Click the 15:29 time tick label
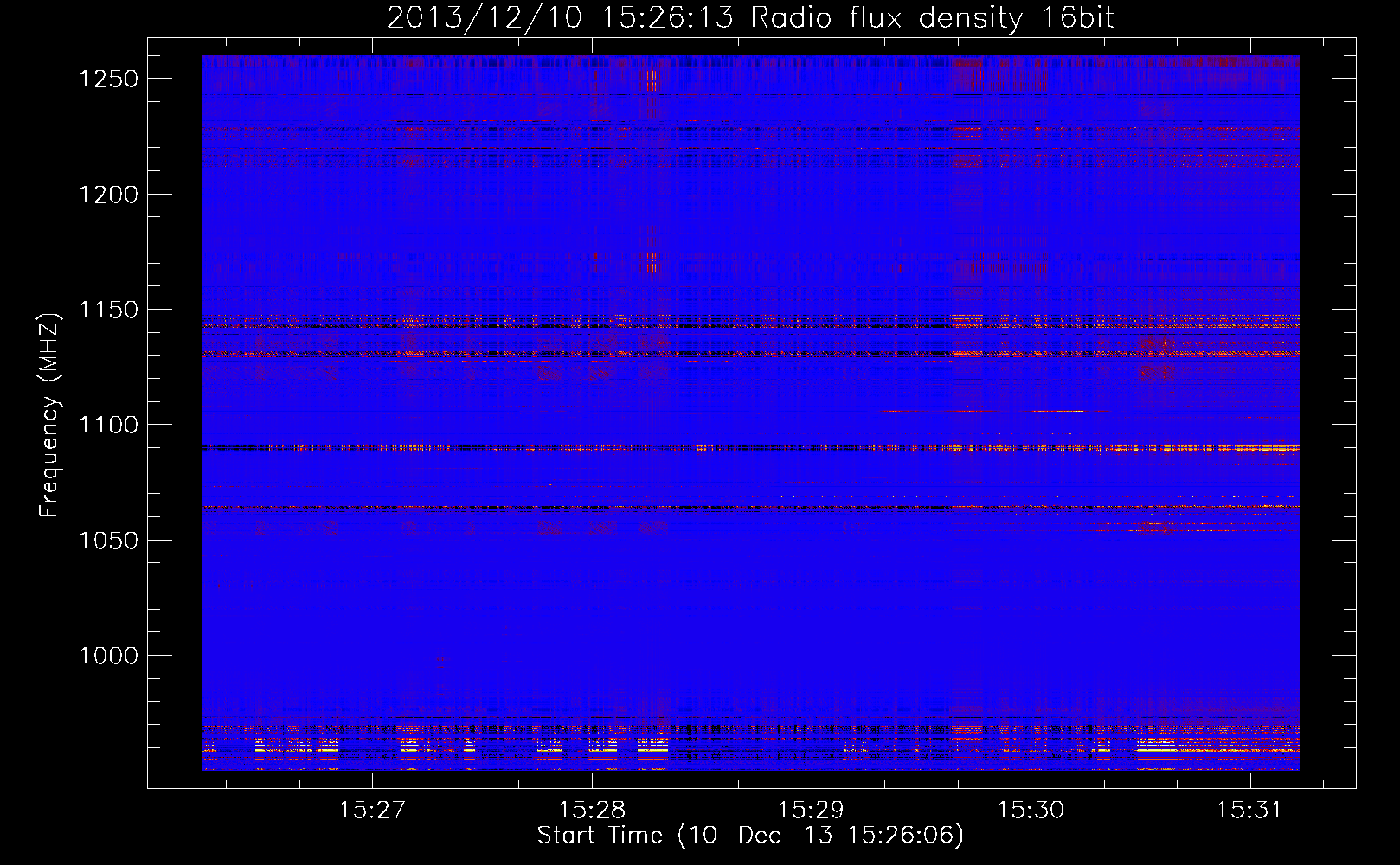This screenshot has height=865, width=1400. pyautogui.click(x=811, y=810)
